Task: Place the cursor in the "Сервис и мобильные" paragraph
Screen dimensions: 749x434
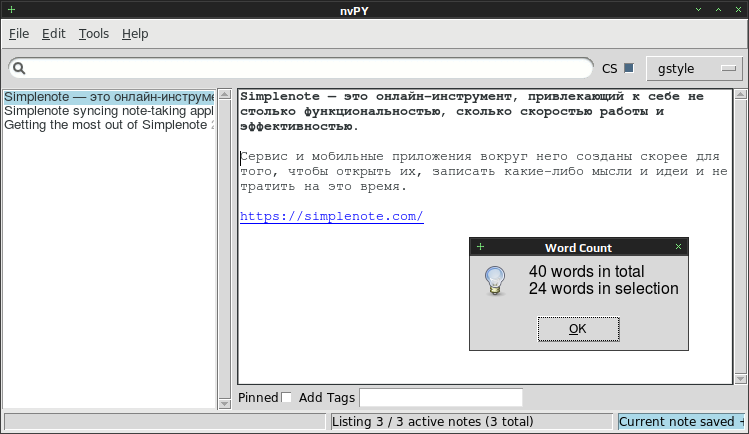Action: (x=483, y=171)
